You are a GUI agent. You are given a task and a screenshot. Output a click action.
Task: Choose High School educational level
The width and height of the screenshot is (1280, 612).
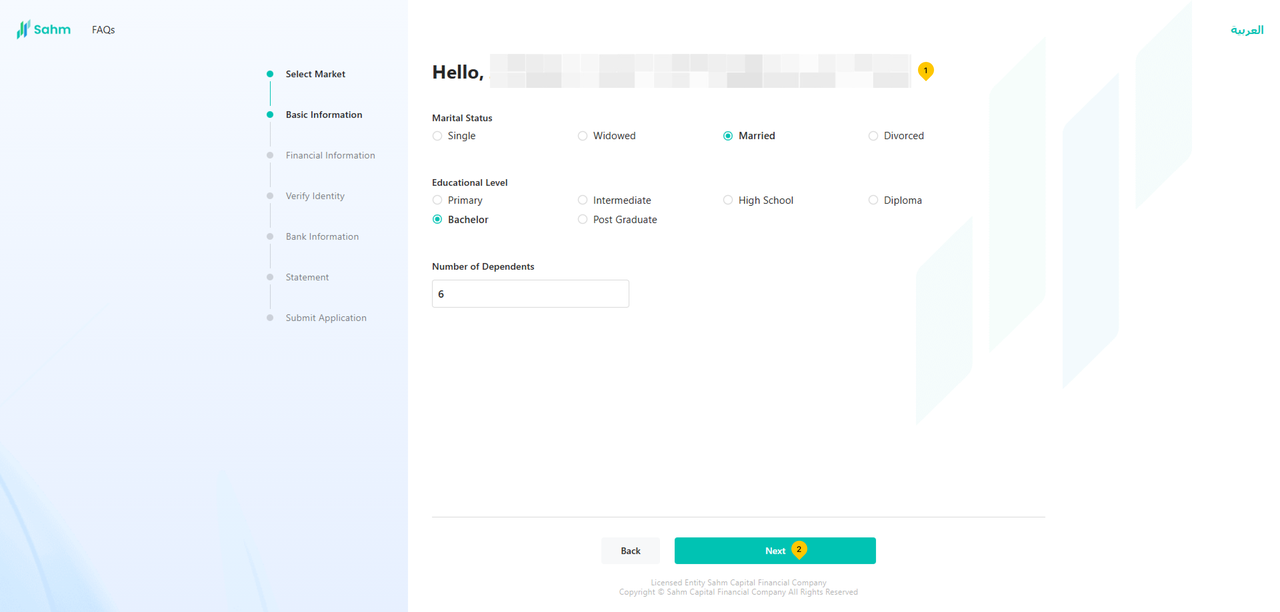[x=728, y=200]
